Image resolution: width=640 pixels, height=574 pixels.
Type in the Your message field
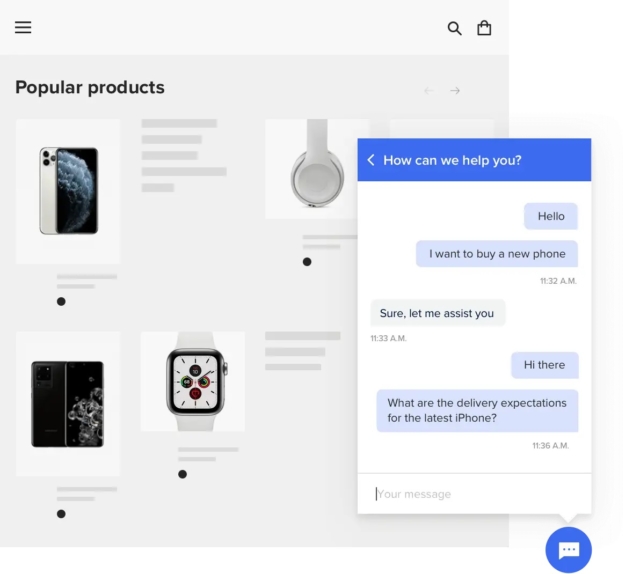click(x=470, y=494)
